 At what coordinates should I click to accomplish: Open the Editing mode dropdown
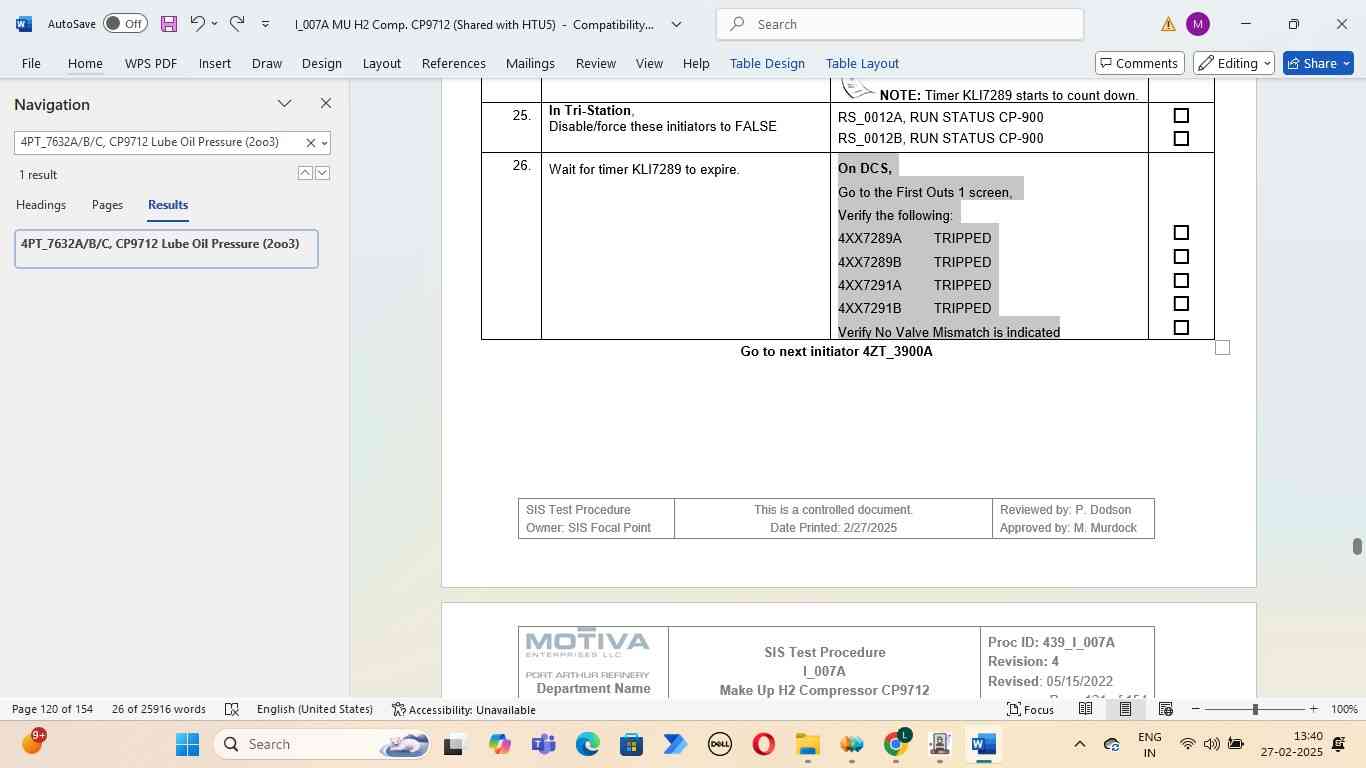[1235, 63]
